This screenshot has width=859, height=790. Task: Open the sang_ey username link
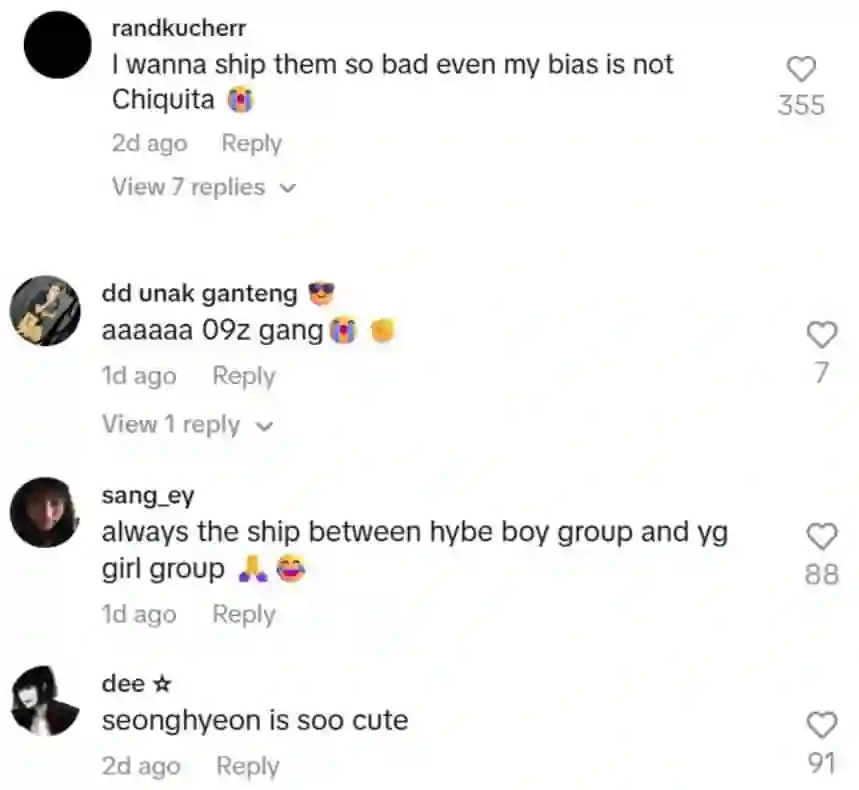[148, 495]
